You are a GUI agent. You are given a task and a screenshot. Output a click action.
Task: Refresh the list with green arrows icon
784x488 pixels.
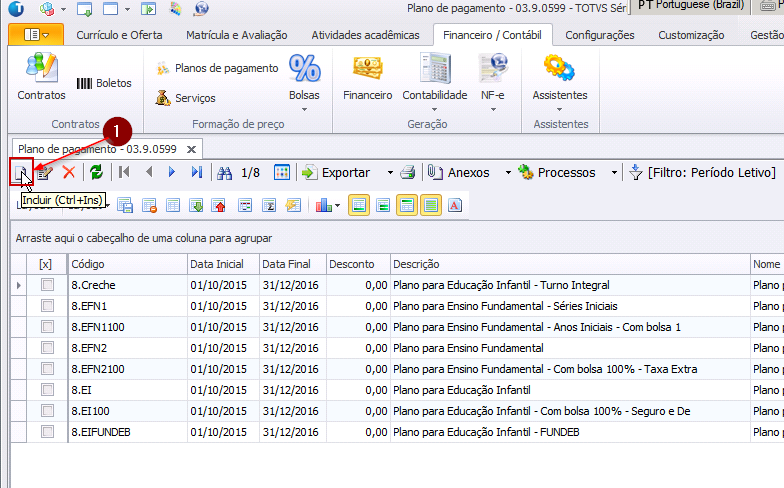[x=96, y=172]
